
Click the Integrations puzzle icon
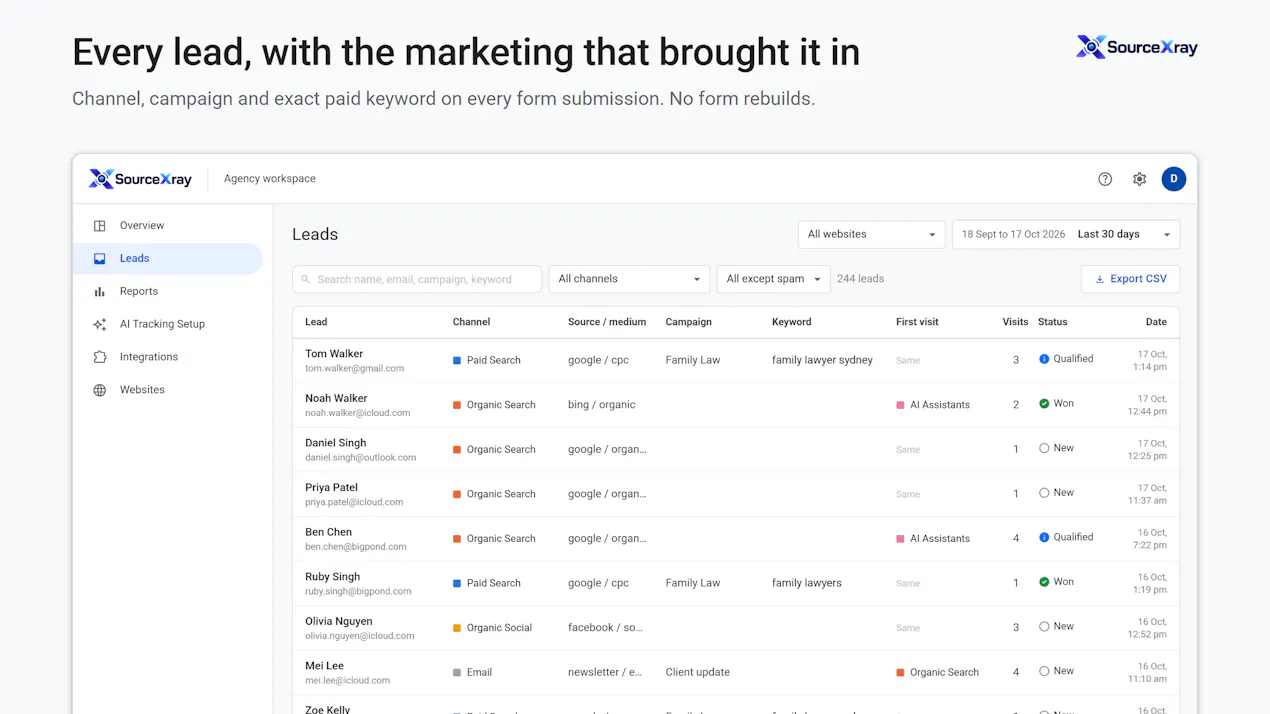point(100,357)
